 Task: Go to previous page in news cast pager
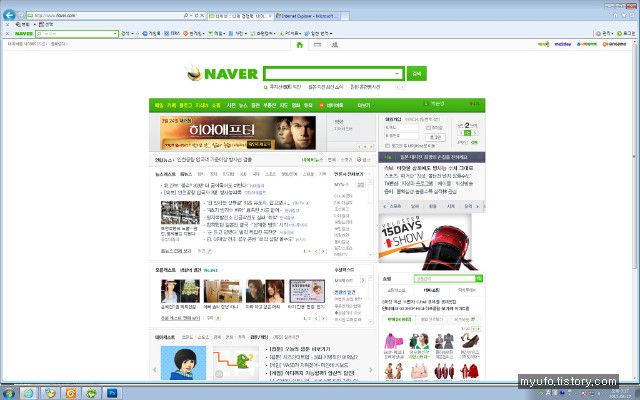pos(316,251)
